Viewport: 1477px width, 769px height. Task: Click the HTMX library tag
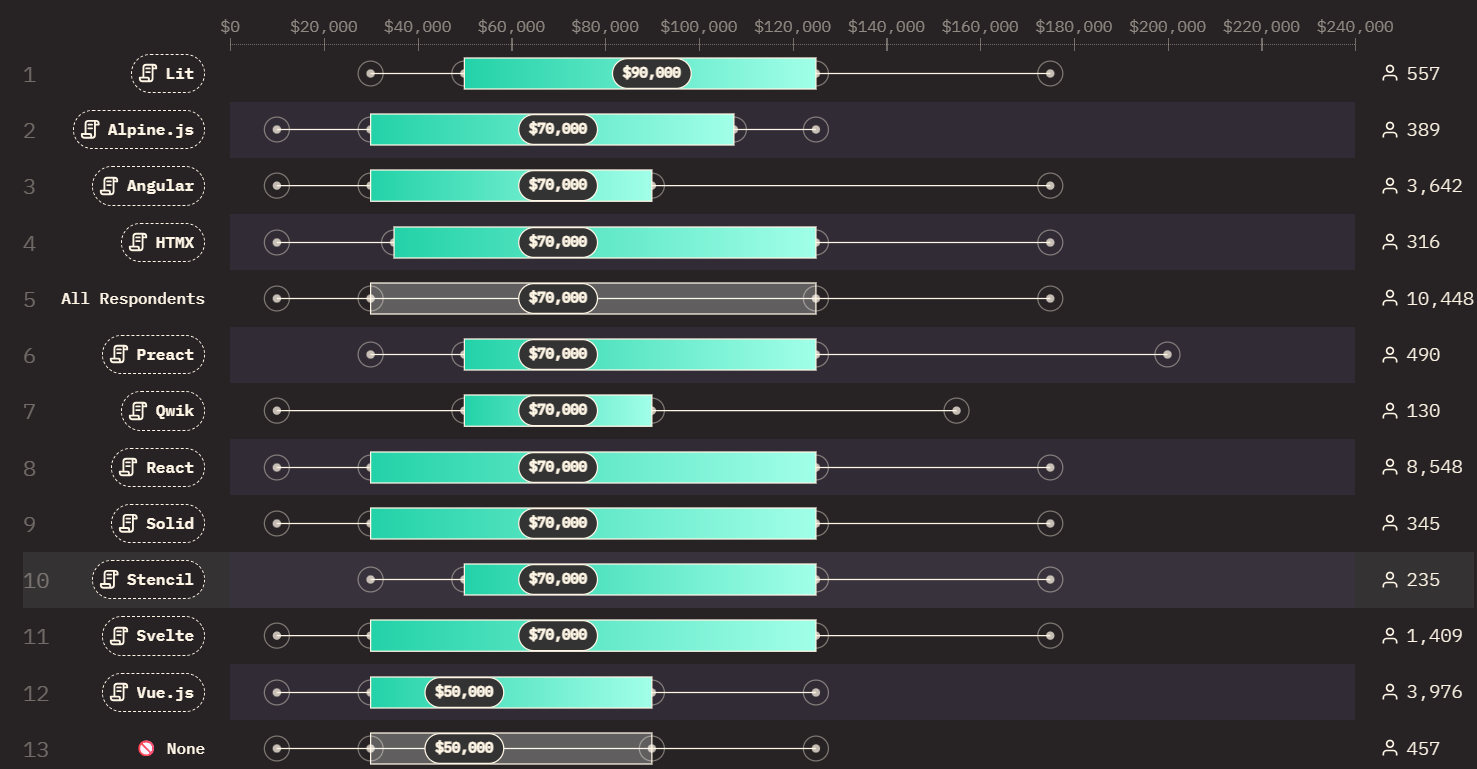click(163, 242)
